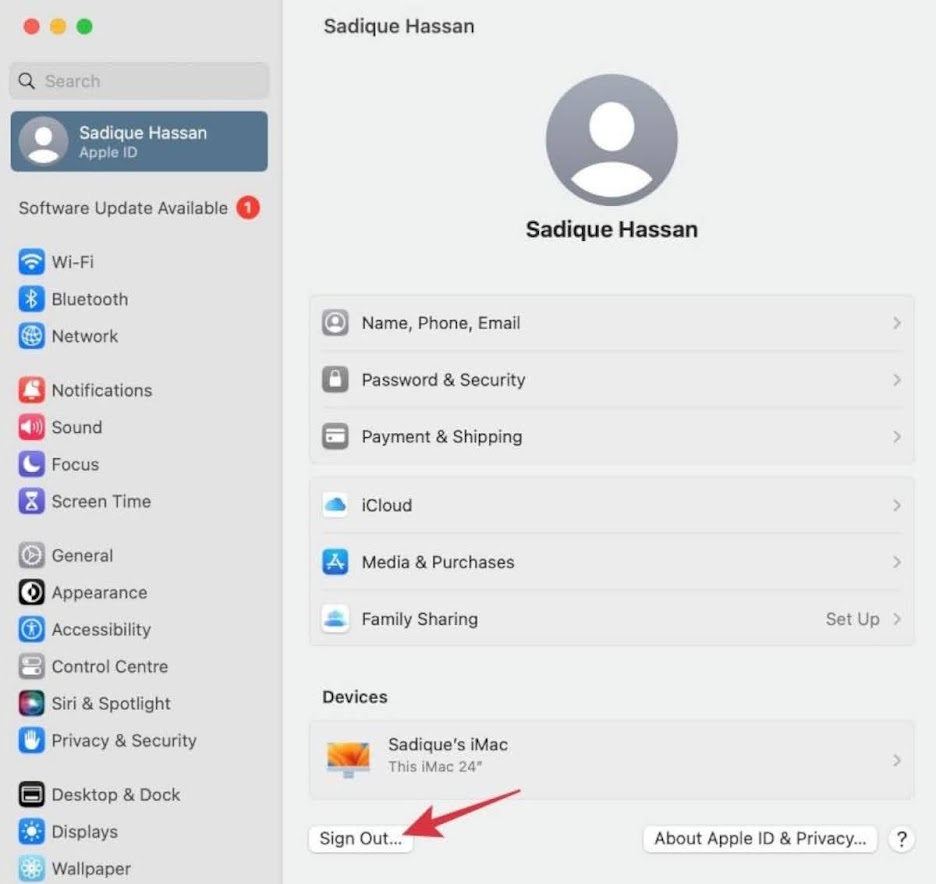Click the green full-screen window button

tap(85, 26)
